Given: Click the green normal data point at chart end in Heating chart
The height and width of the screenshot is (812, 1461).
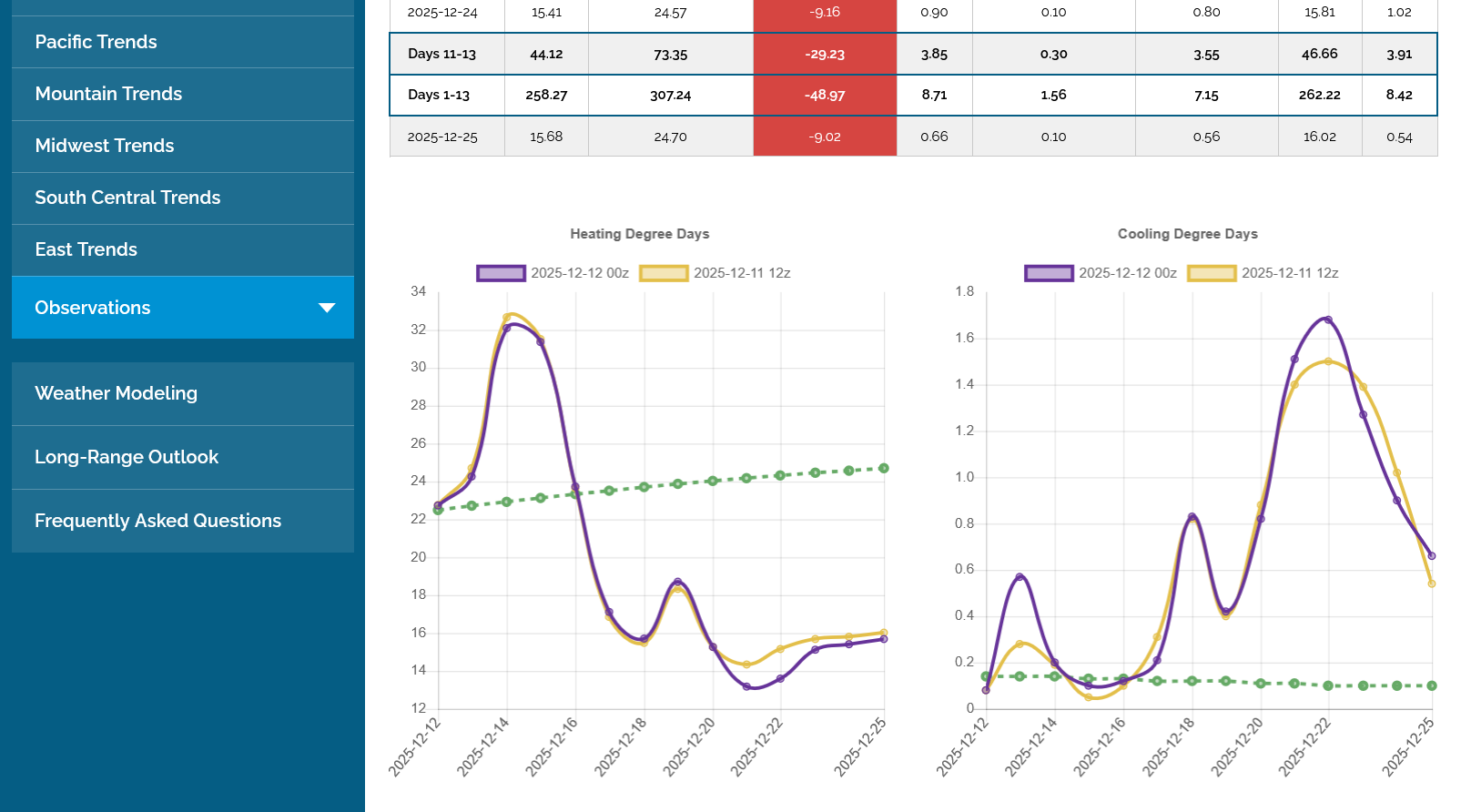Looking at the screenshot, I should coord(884,468).
